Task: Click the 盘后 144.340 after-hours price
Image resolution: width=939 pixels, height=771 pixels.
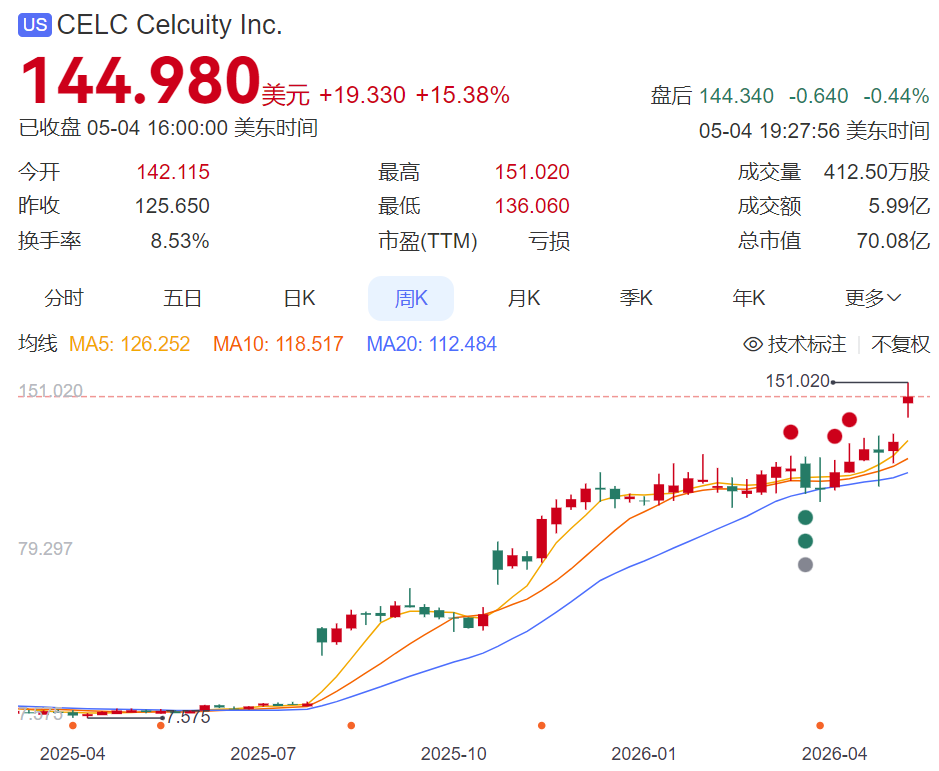Action: [x=736, y=96]
